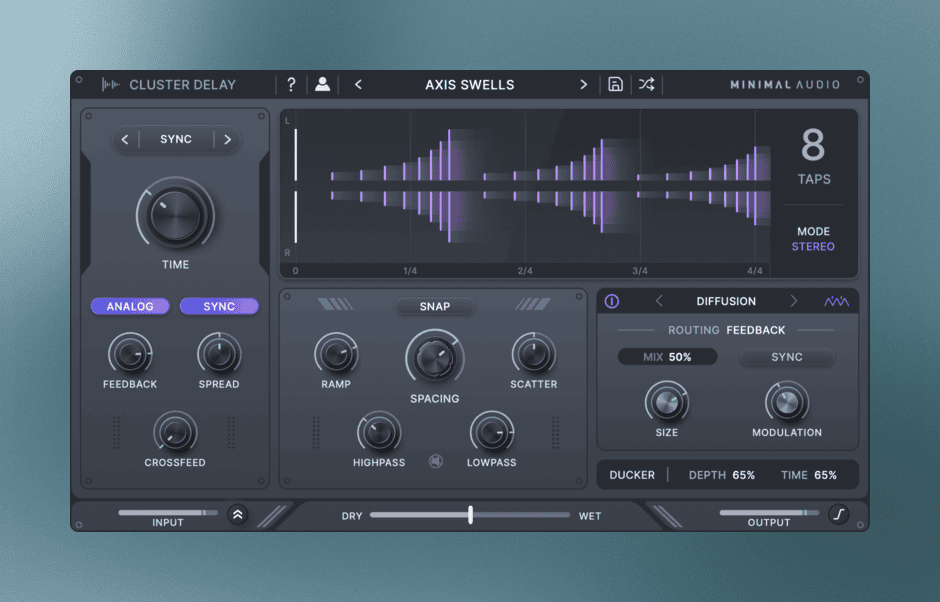Open the user account profile icon
Image resolution: width=940 pixels, height=602 pixels.
coord(322,85)
